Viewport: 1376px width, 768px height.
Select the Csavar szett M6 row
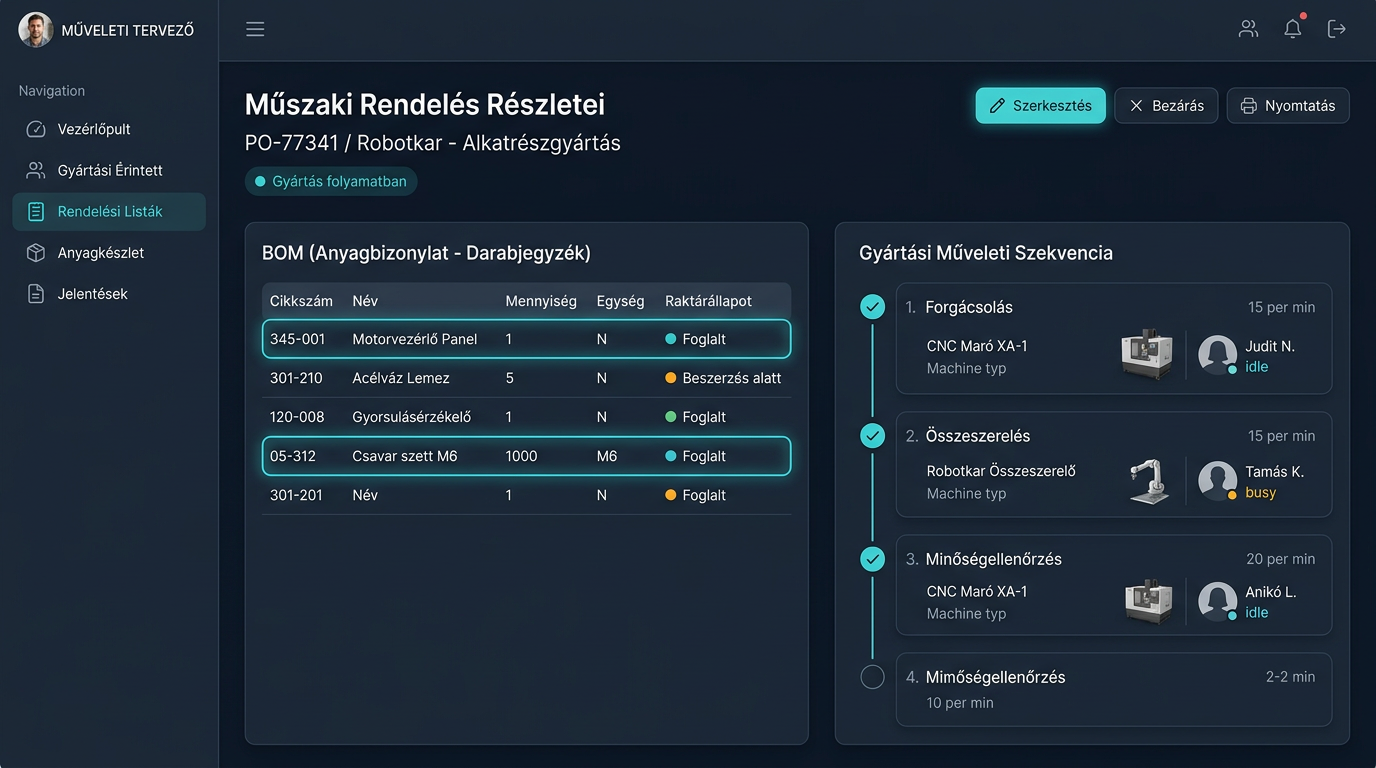point(527,456)
